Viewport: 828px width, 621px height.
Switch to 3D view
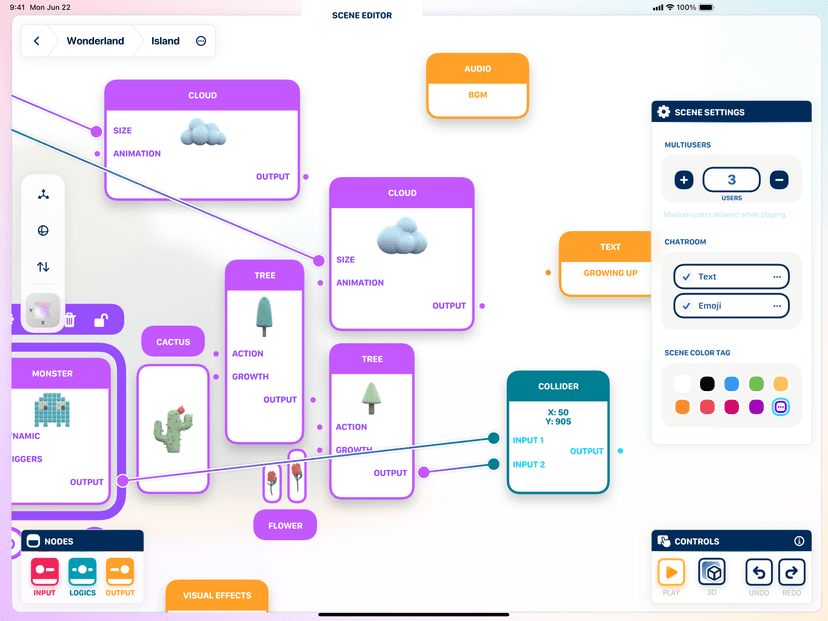pos(712,572)
